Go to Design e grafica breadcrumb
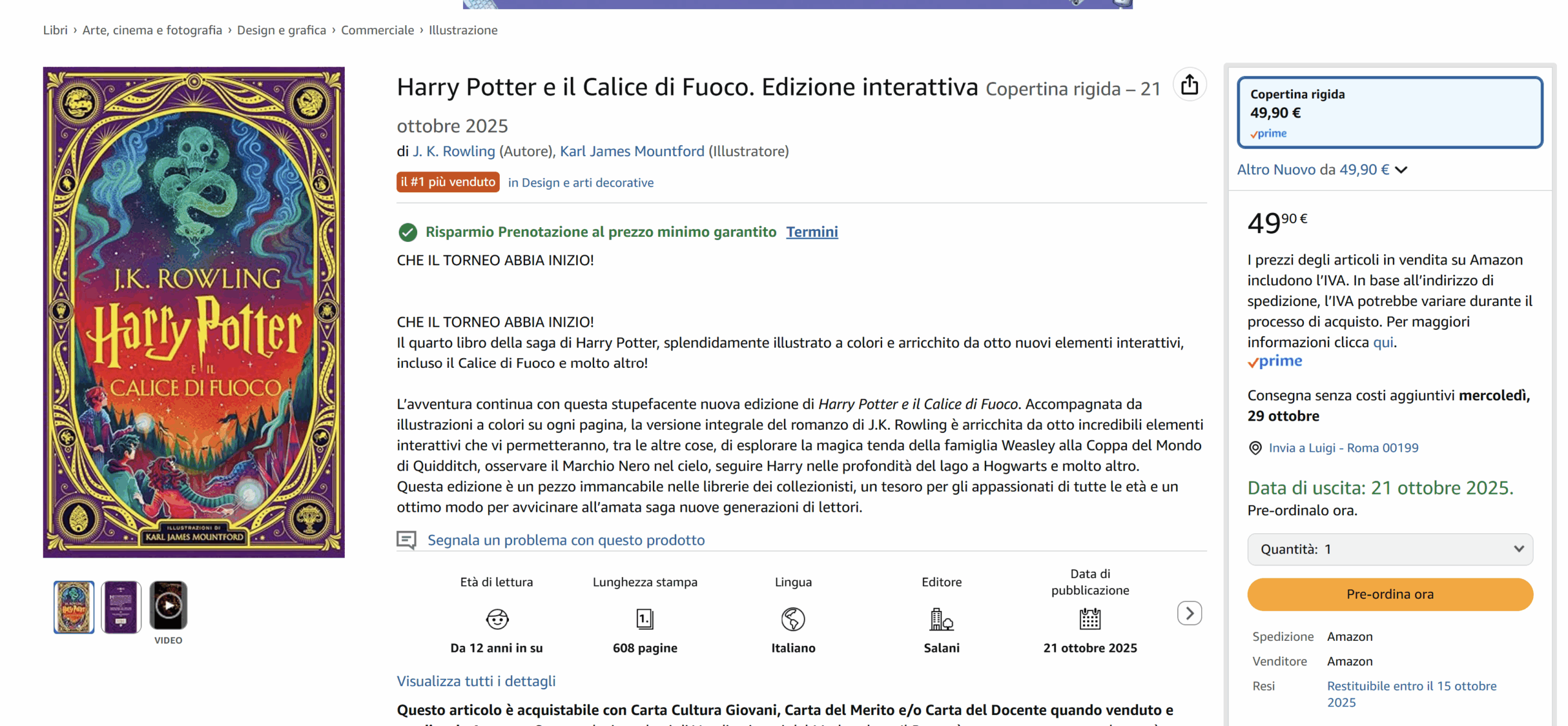Screen dimensions: 1568x726 coord(281,30)
